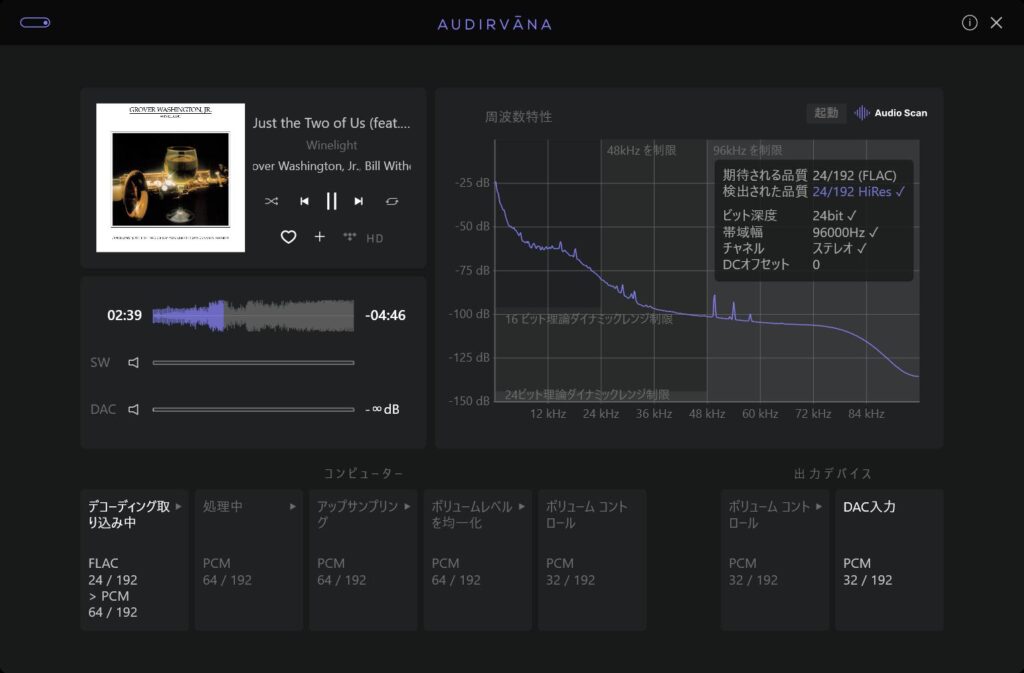This screenshot has width=1024, height=673.
Task: Enable shuffle playback mode
Action: [271, 200]
